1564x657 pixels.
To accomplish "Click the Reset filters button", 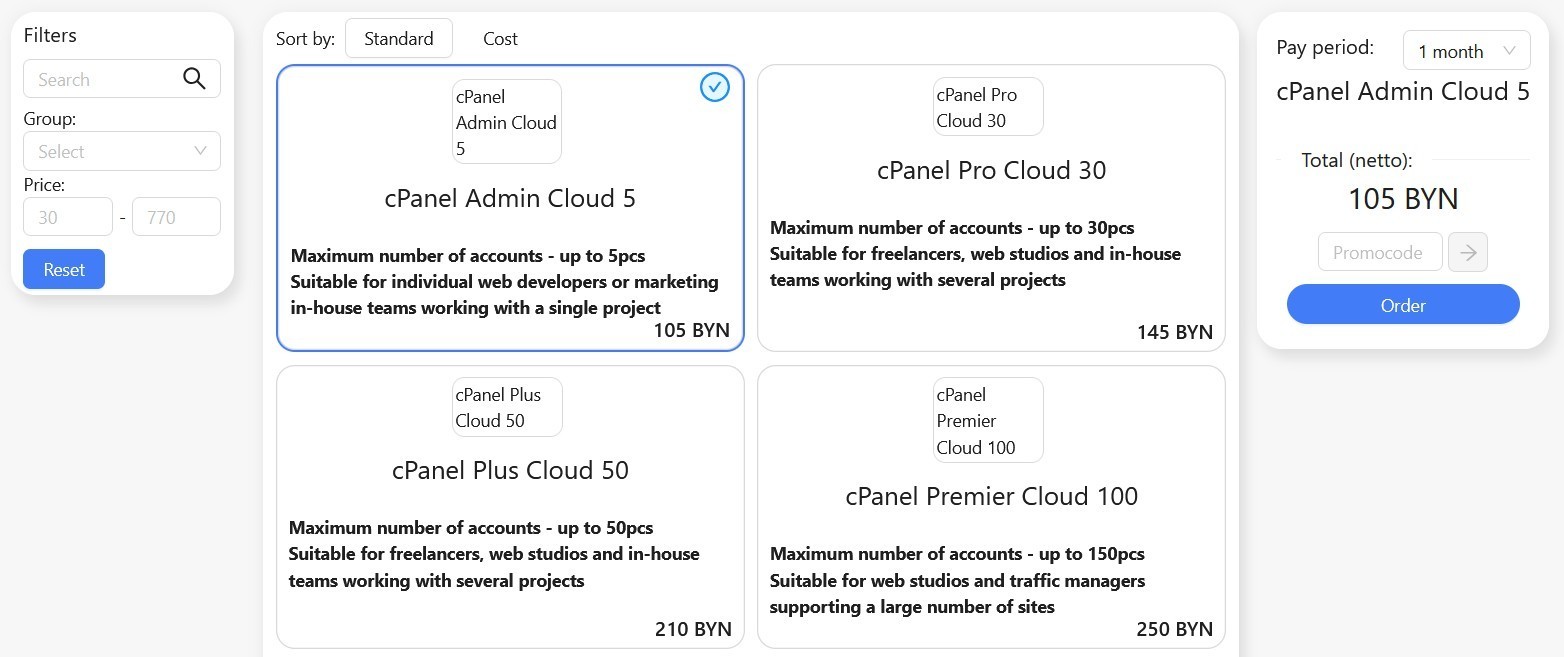I will pyautogui.click(x=64, y=269).
